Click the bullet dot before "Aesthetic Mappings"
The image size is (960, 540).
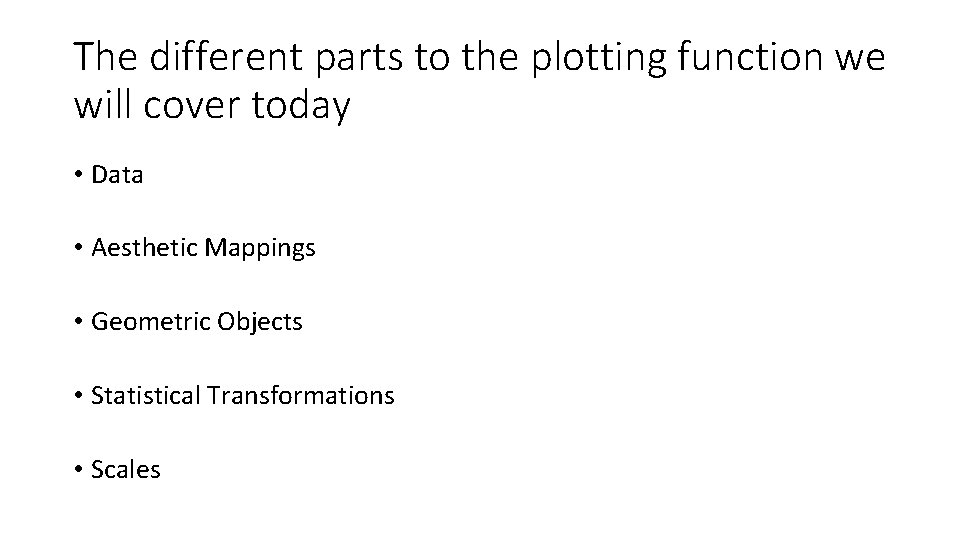tap(78, 248)
